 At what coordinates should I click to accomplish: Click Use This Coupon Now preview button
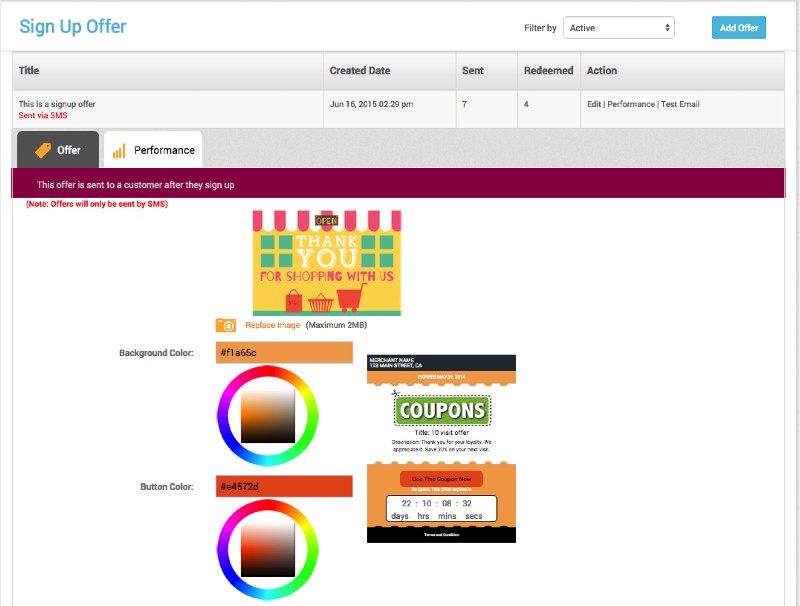(x=441, y=479)
